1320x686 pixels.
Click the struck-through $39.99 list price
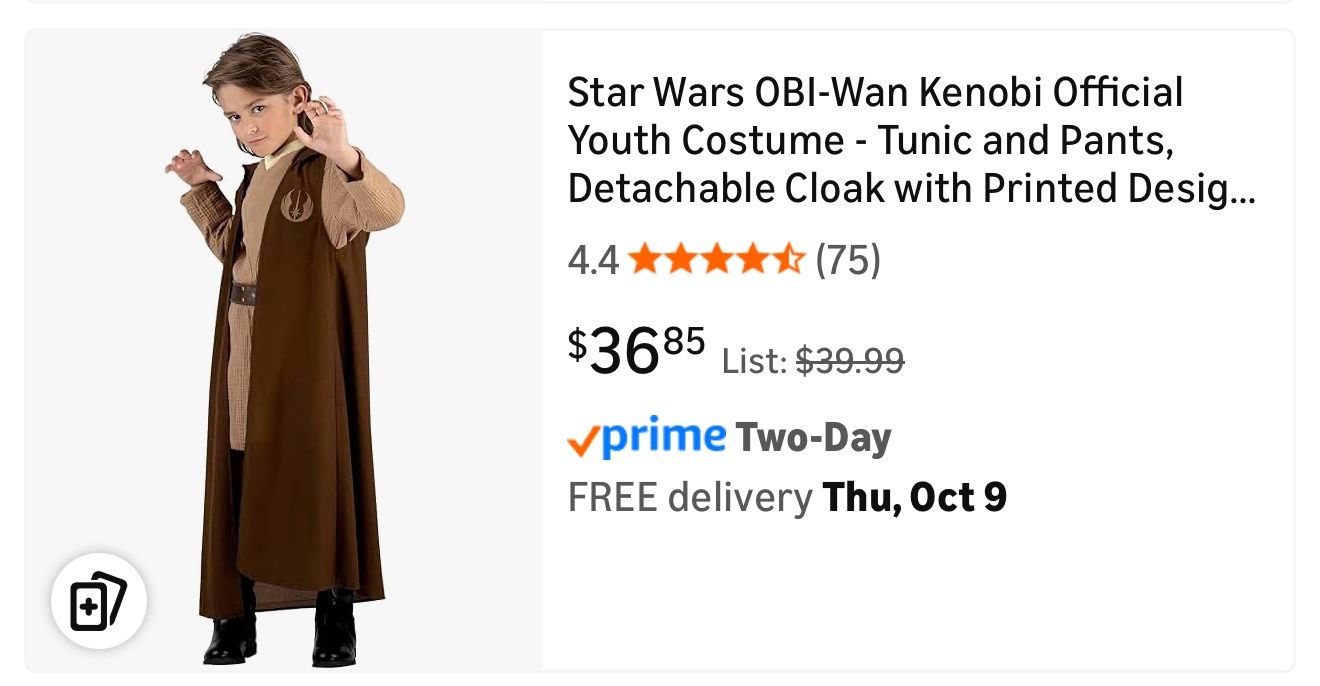[849, 360]
